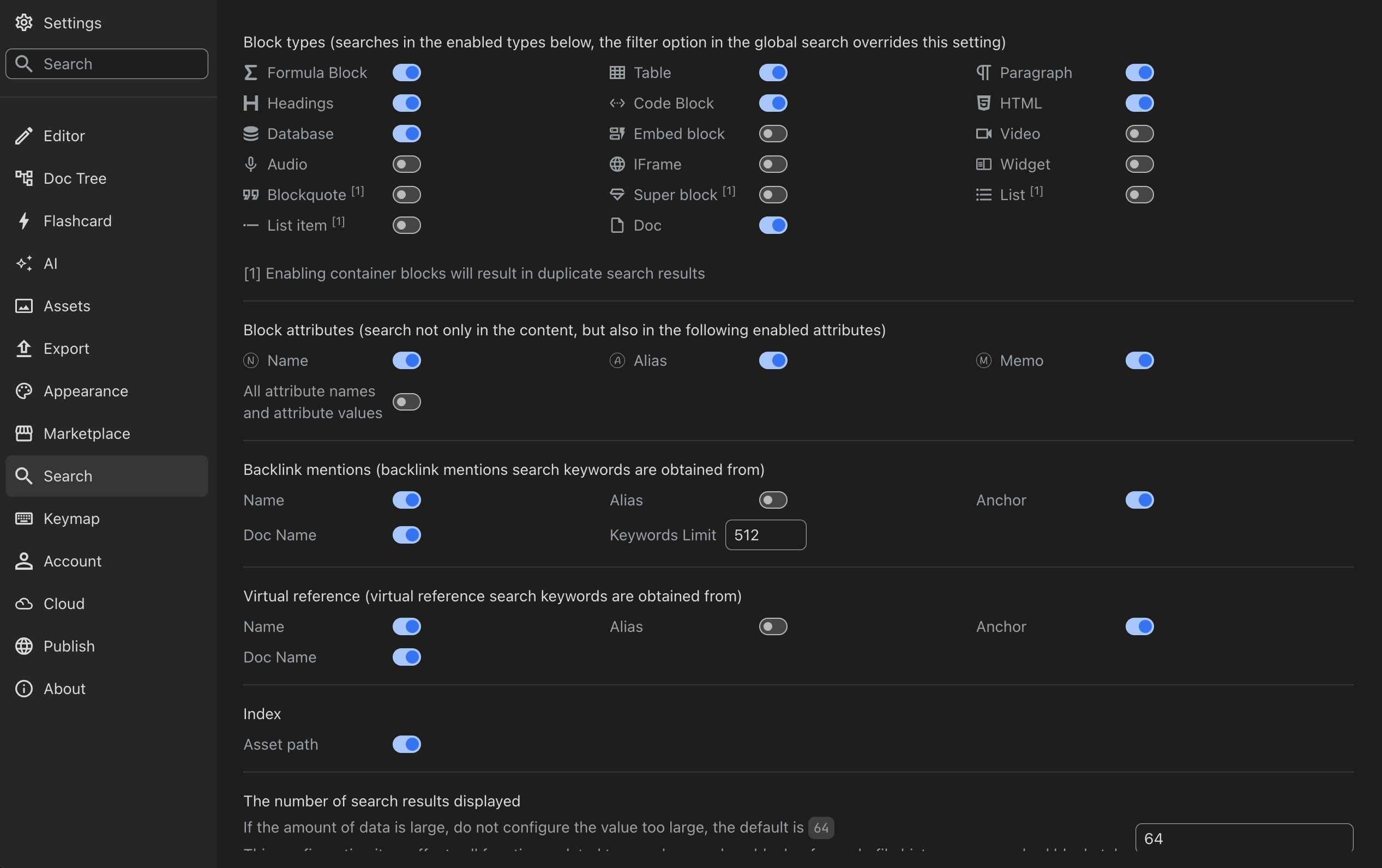Image resolution: width=1382 pixels, height=868 pixels.
Task: Click the search results number field showing 64
Action: pyautogui.click(x=1243, y=838)
